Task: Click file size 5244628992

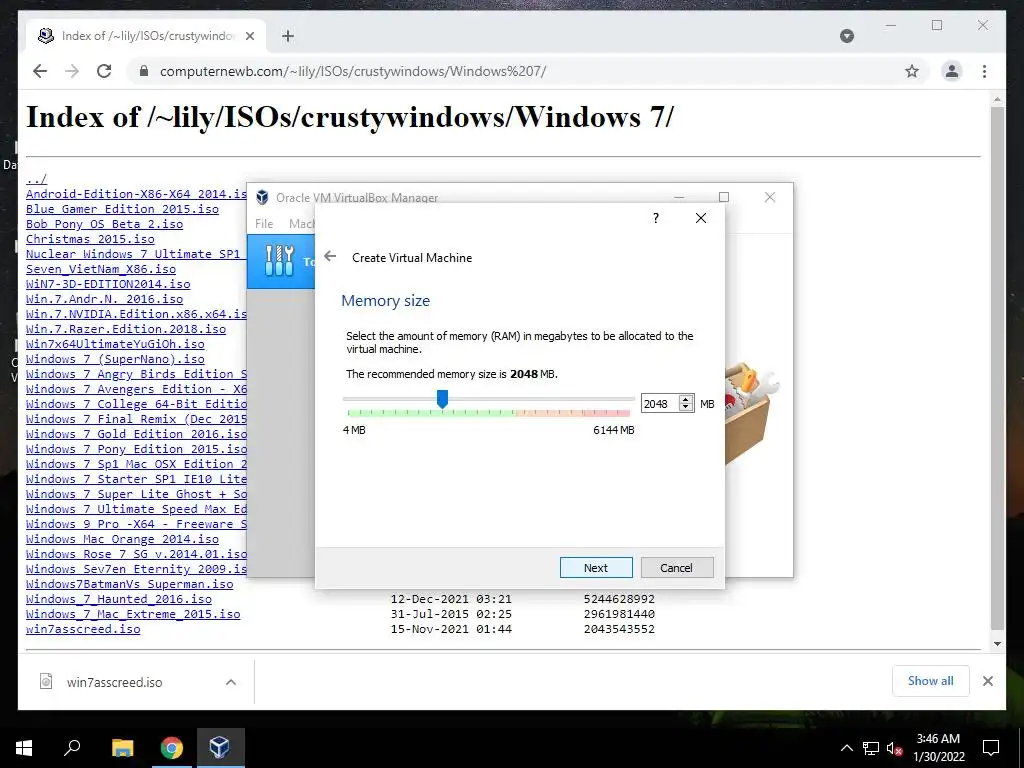Action: (x=619, y=599)
